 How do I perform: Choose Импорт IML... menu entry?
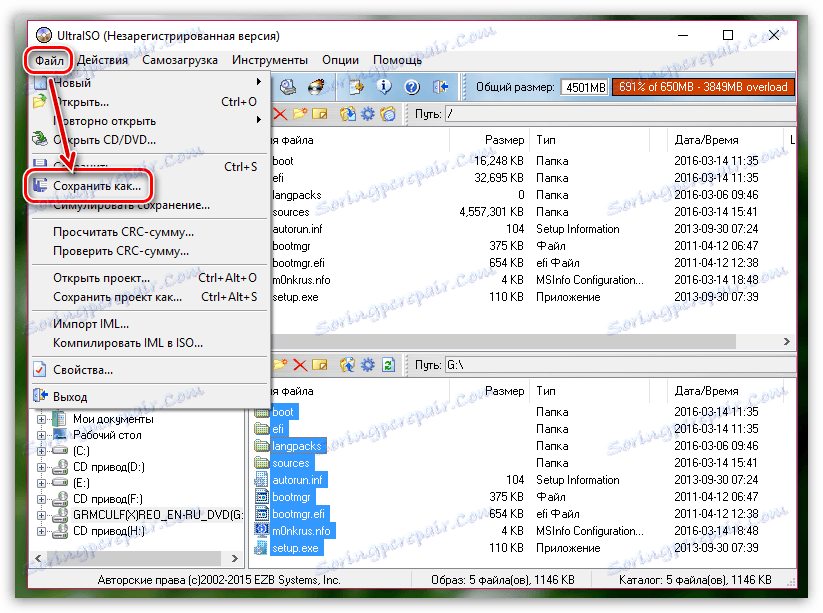pos(149,324)
